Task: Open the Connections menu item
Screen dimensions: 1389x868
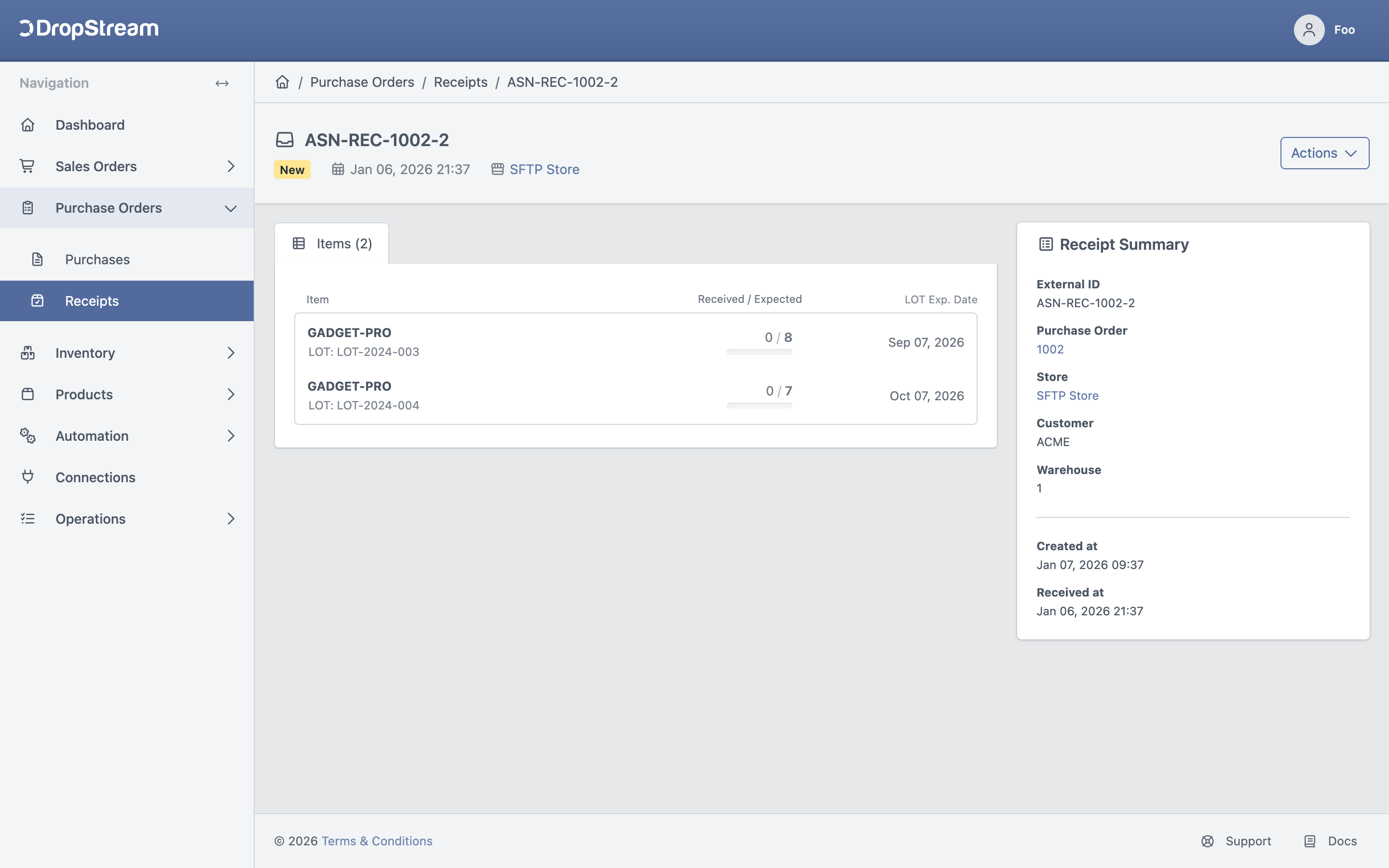Action: point(127,477)
